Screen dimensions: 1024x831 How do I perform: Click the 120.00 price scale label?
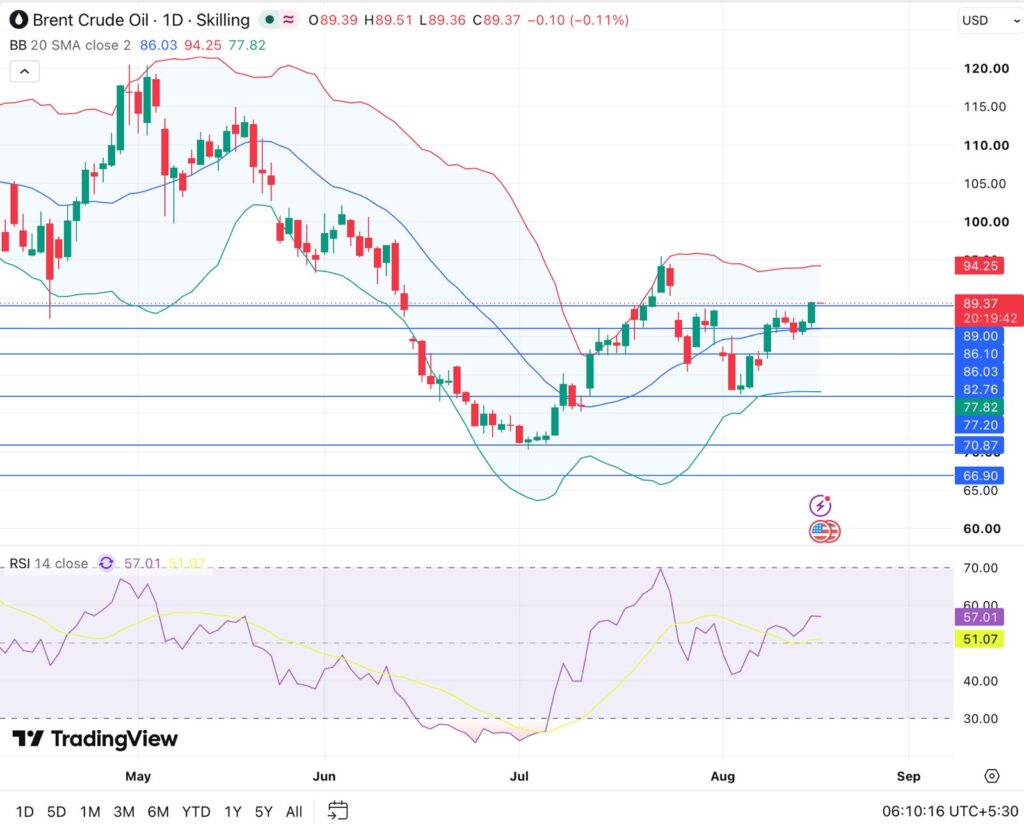(986, 69)
